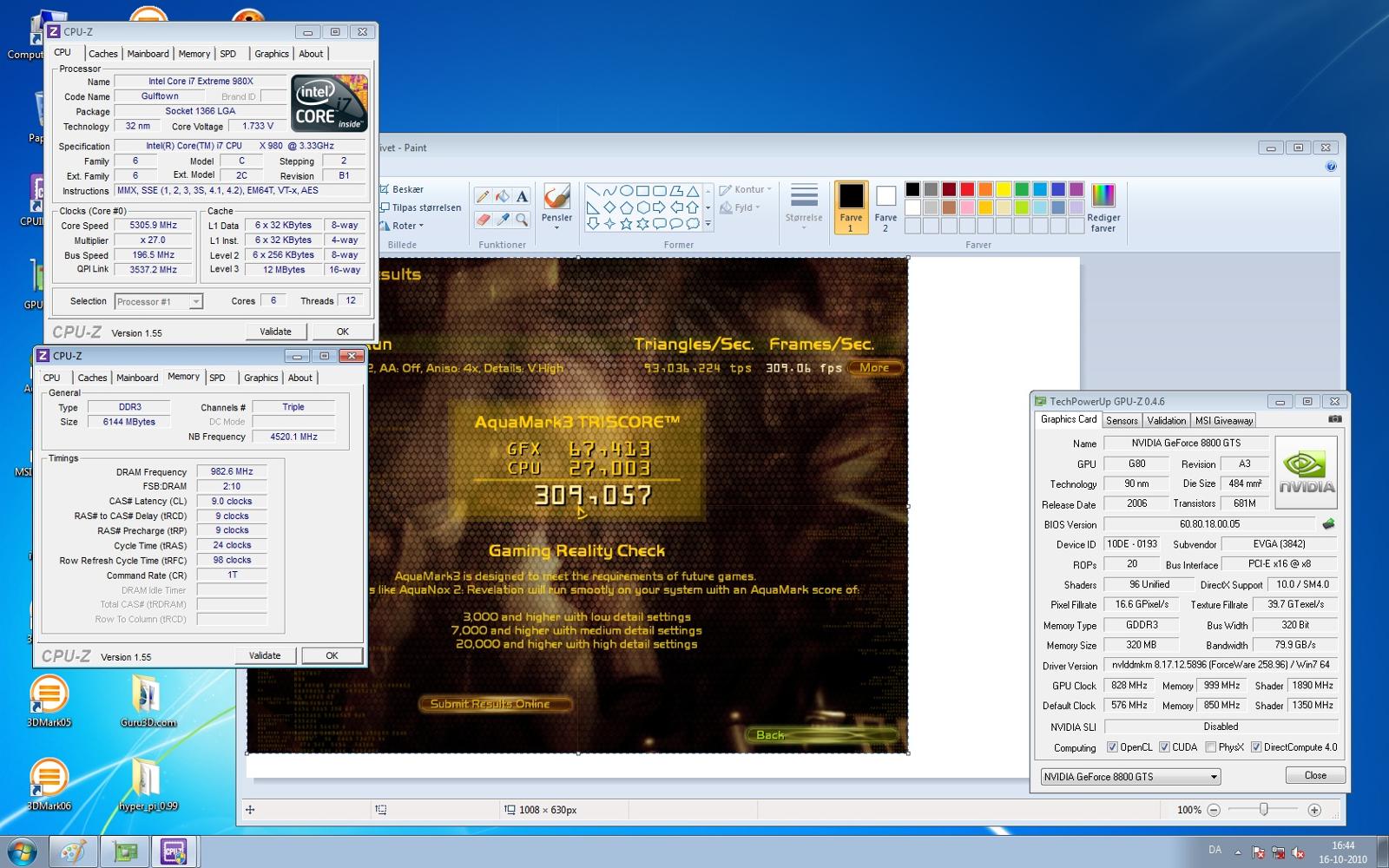Select the Magnifier tool in Paint
The height and width of the screenshot is (868, 1389).
tap(522, 220)
